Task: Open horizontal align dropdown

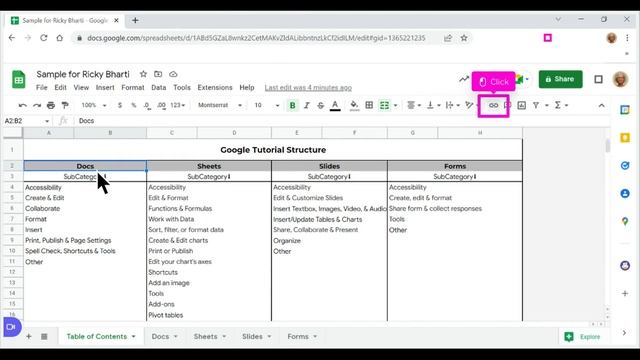Action: 414,105
